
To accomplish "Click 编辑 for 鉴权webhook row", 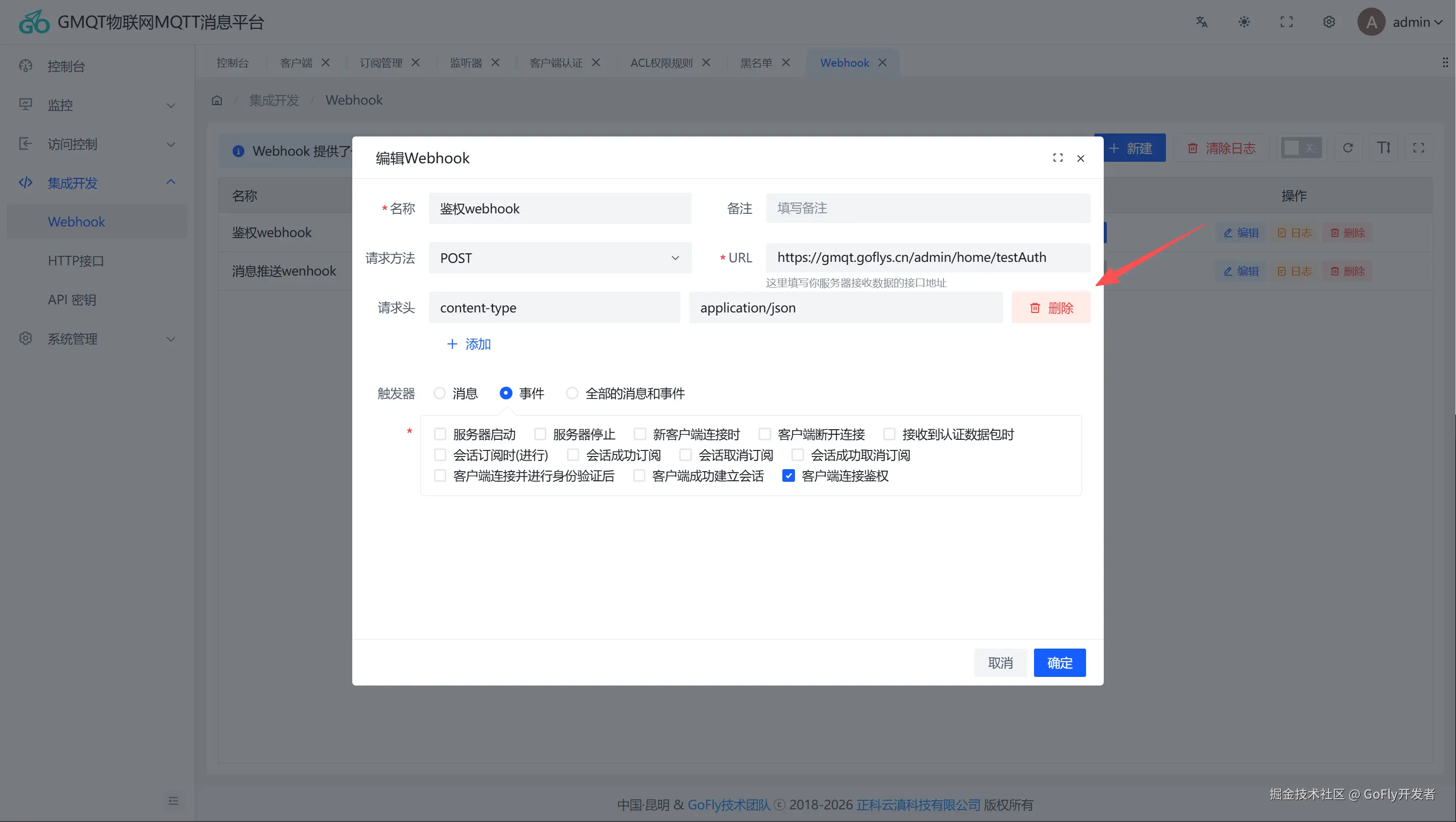I will pos(1241,233).
